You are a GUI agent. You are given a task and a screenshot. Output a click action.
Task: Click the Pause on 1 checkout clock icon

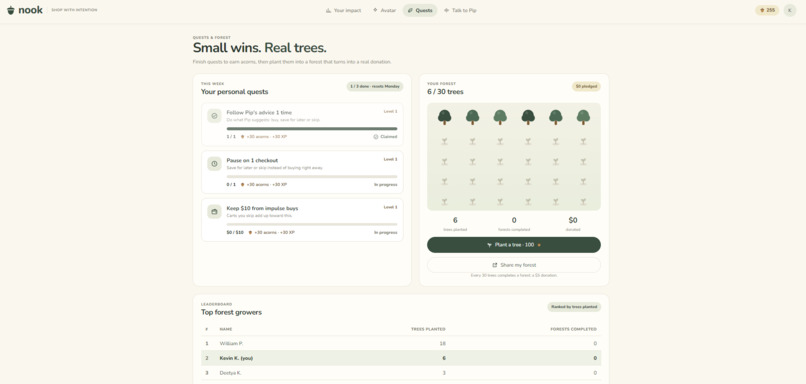tap(214, 163)
